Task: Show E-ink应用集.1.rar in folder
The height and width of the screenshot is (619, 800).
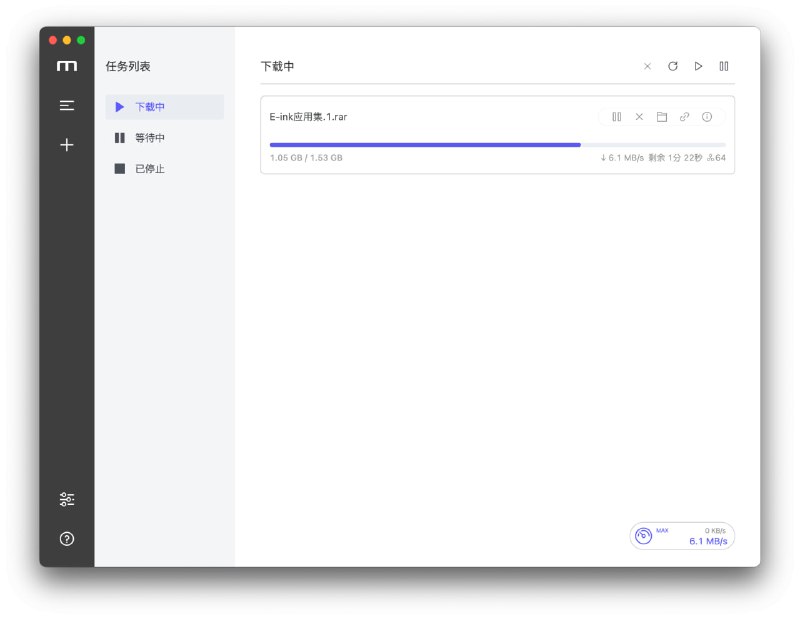Action: 662,117
